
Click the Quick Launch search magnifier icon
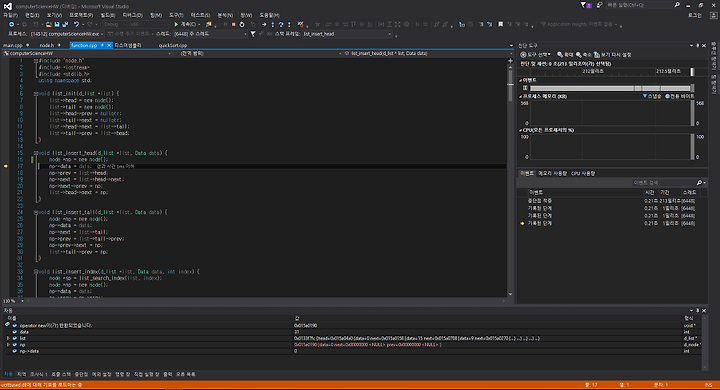[677, 5]
